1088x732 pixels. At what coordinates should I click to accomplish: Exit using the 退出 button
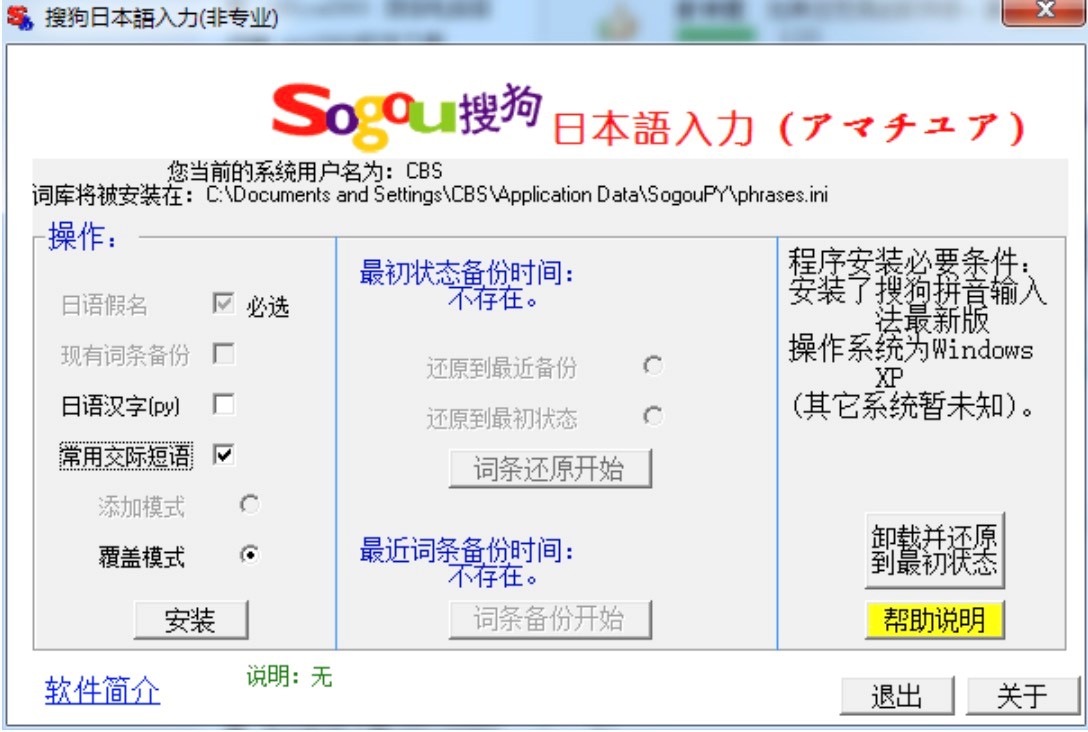pos(896,696)
